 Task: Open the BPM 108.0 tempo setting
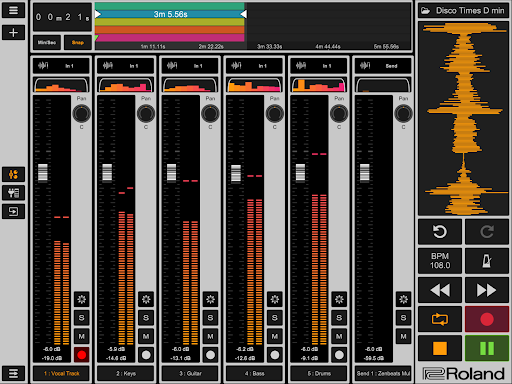pyautogui.click(x=440, y=261)
